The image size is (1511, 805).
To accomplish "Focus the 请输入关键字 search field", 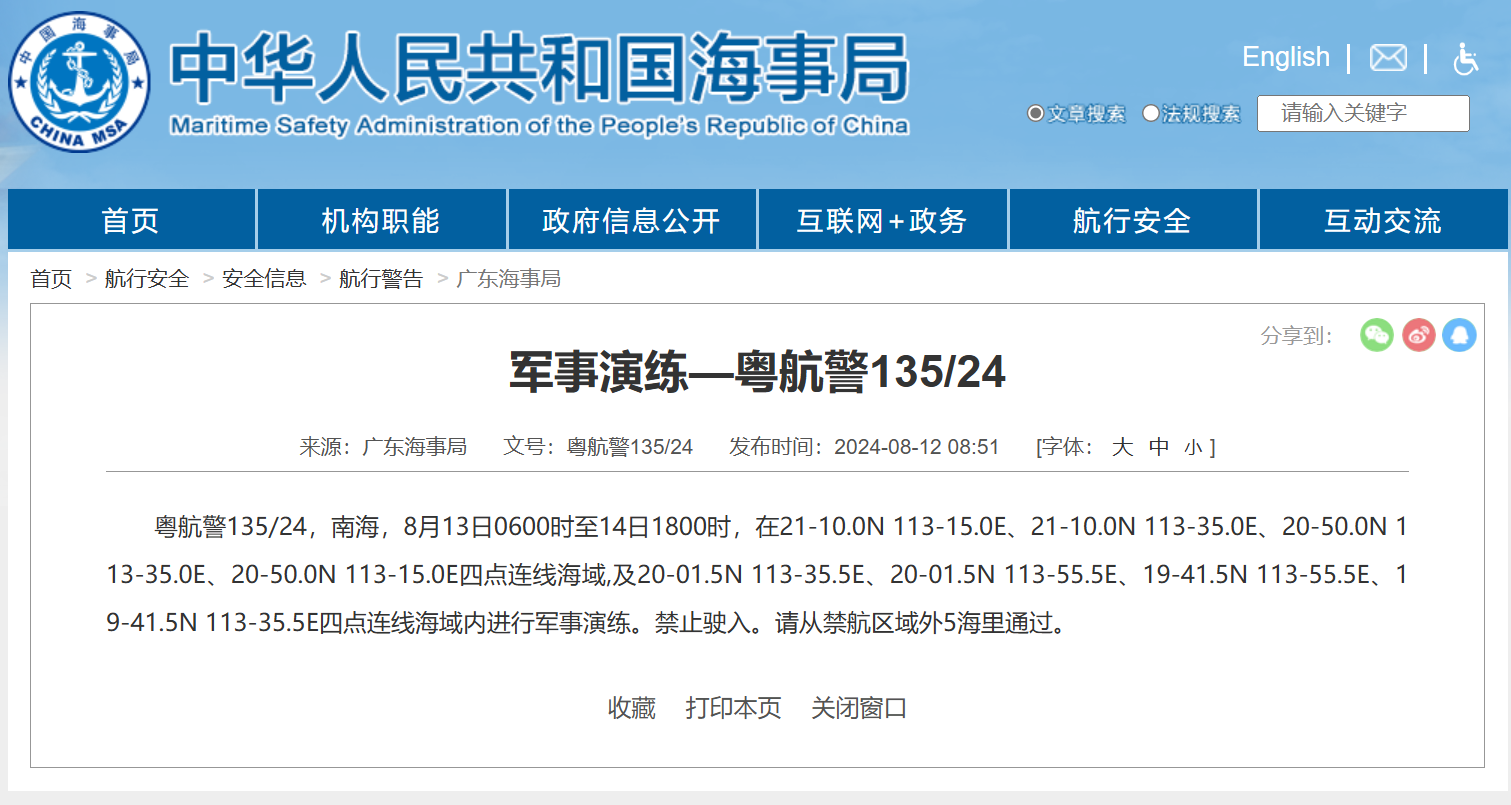I will tap(1363, 113).
